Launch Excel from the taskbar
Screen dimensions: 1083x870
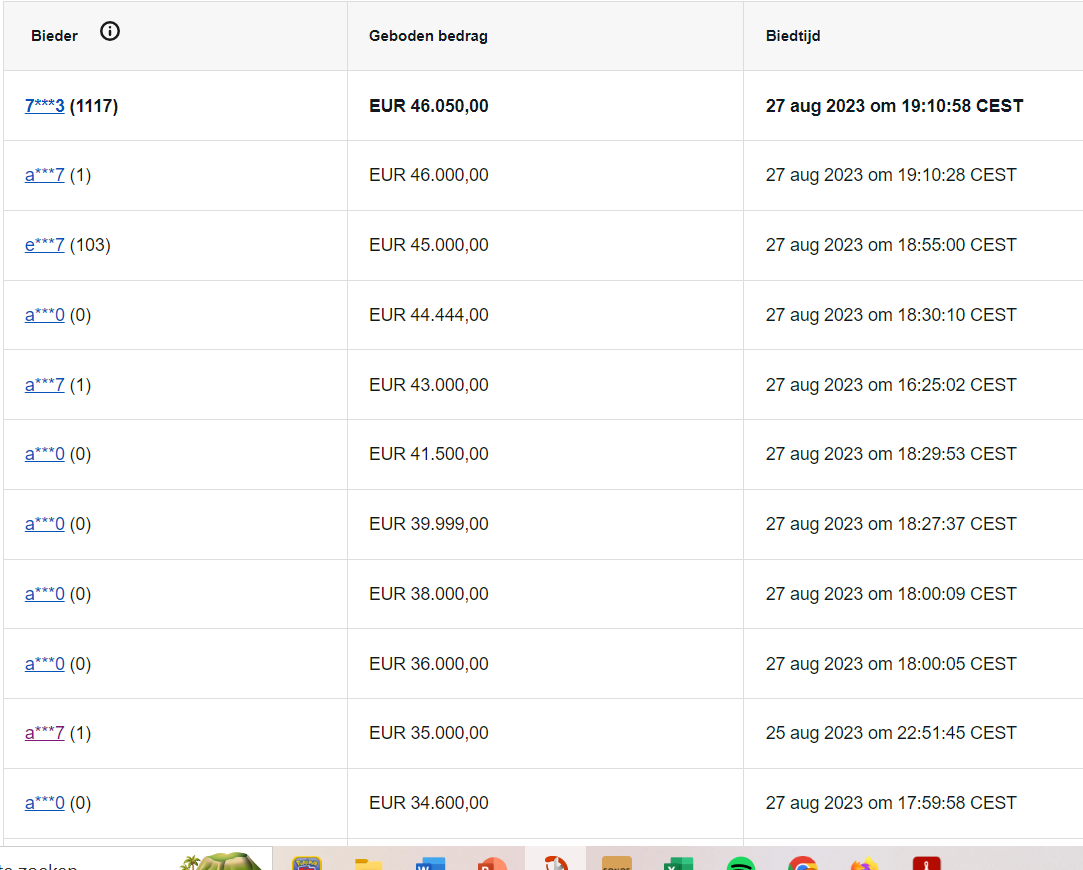[x=678, y=863]
